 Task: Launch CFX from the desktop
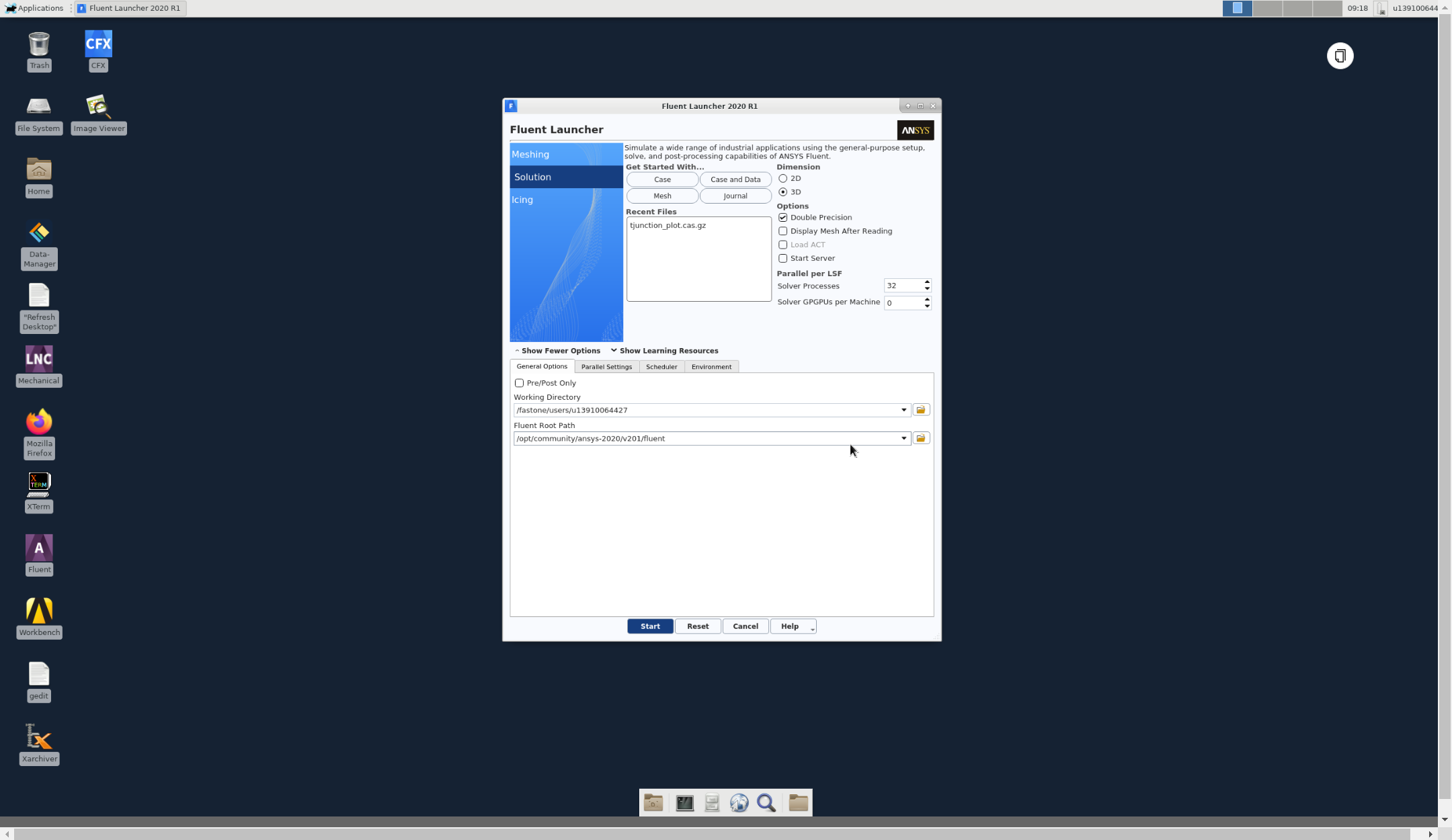click(x=98, y=50)
